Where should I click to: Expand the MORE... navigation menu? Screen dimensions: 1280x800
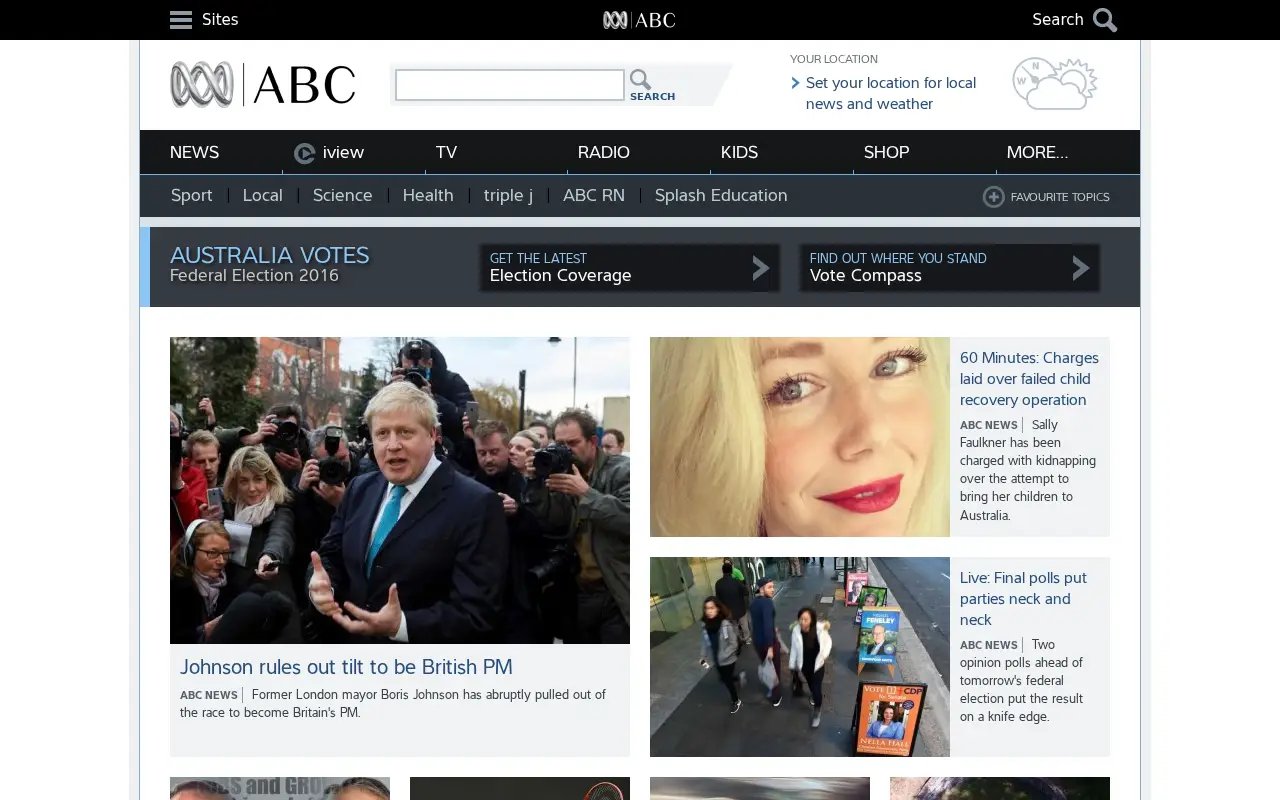tap(1037, 152)
